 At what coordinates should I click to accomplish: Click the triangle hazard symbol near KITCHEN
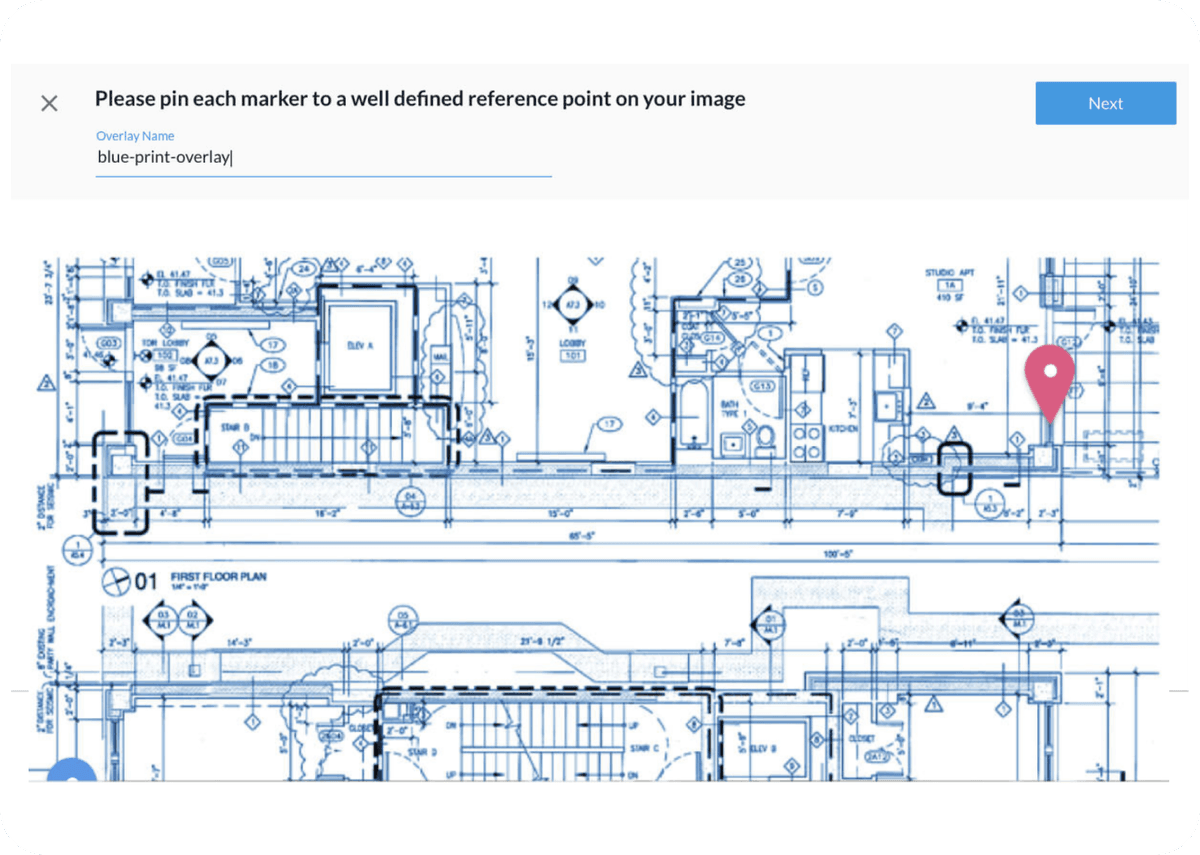(925, 400)
